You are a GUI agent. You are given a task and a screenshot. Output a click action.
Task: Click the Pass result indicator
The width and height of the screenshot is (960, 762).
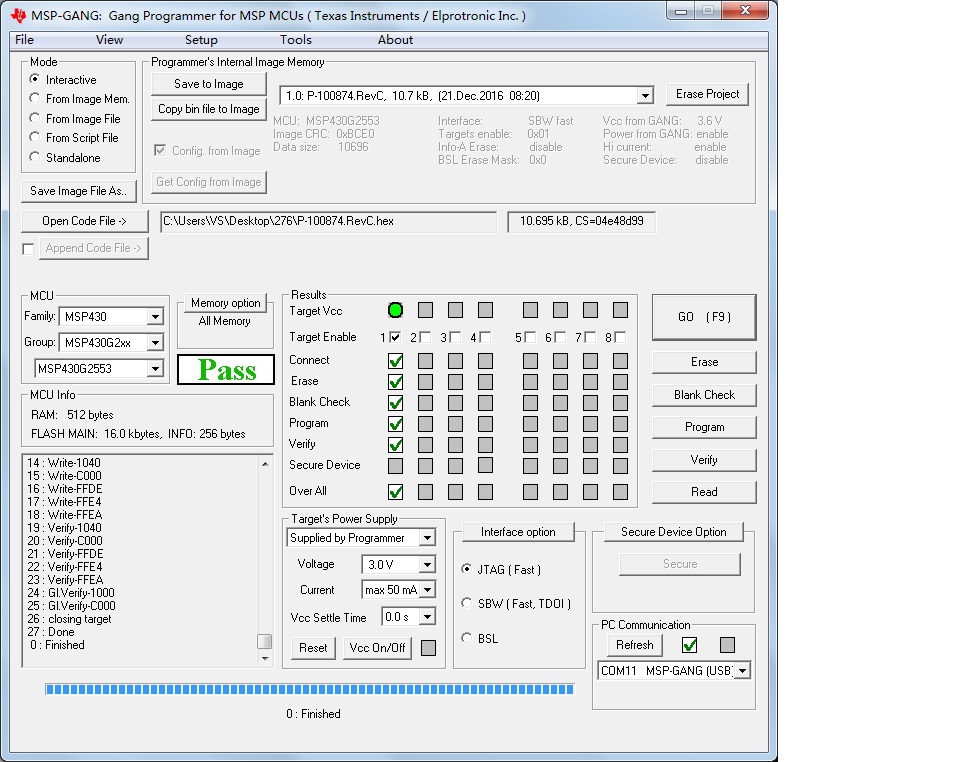tap(226, 370)
